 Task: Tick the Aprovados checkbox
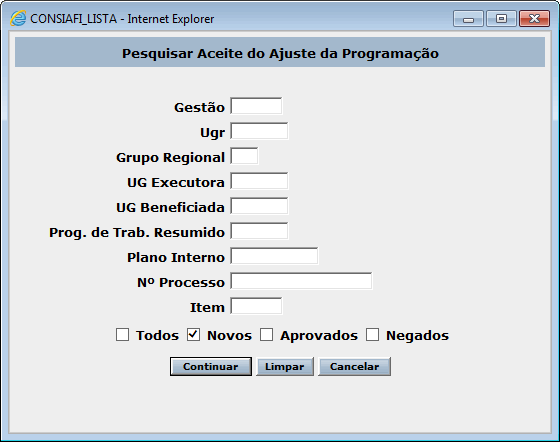pos(266,335)
